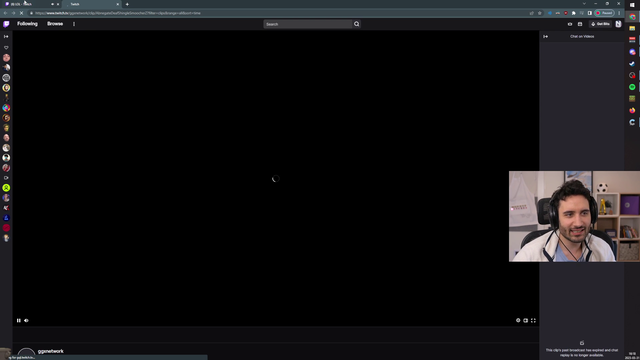The width and height of the screenshot is (640, 360).
Task: Open the user profile avatar menu
Action: [x=618, y=24]
